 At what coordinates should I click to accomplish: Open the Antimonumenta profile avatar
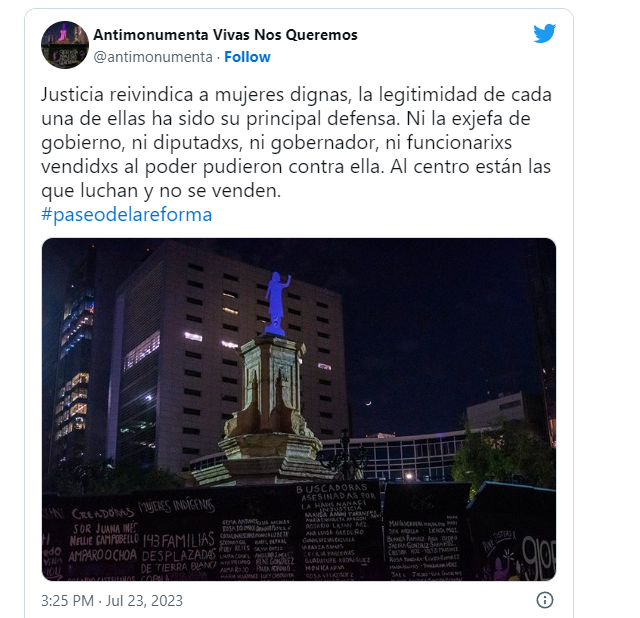tap(65, 45)
